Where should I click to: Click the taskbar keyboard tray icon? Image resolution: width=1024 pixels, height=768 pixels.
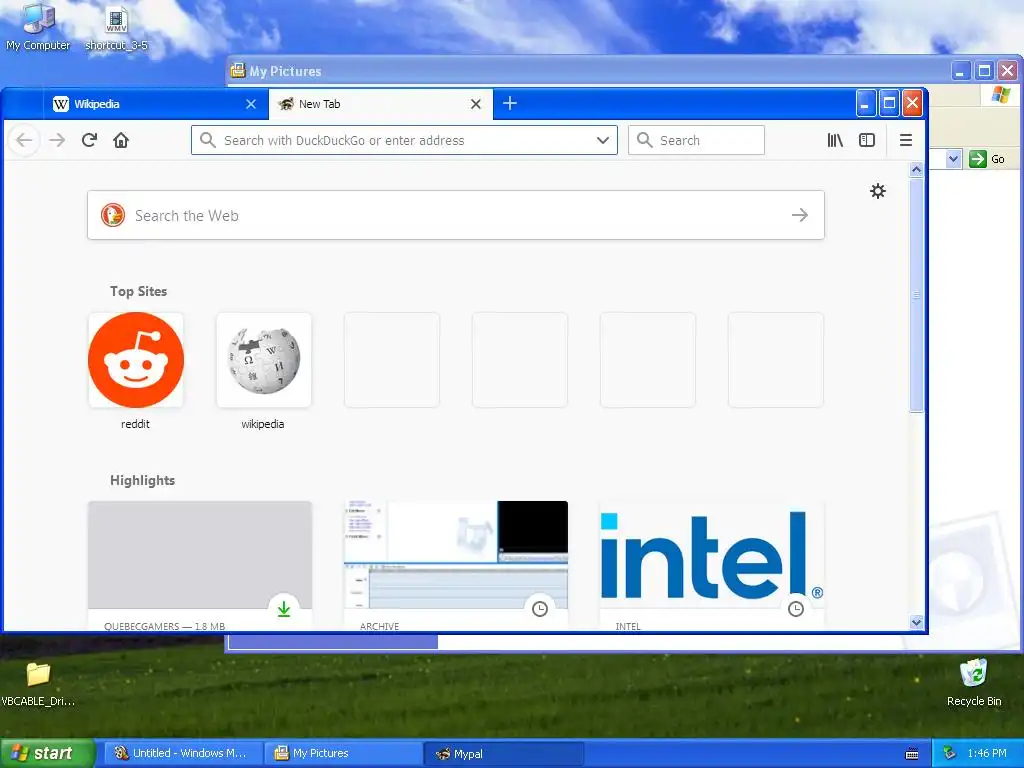point(912,754)
